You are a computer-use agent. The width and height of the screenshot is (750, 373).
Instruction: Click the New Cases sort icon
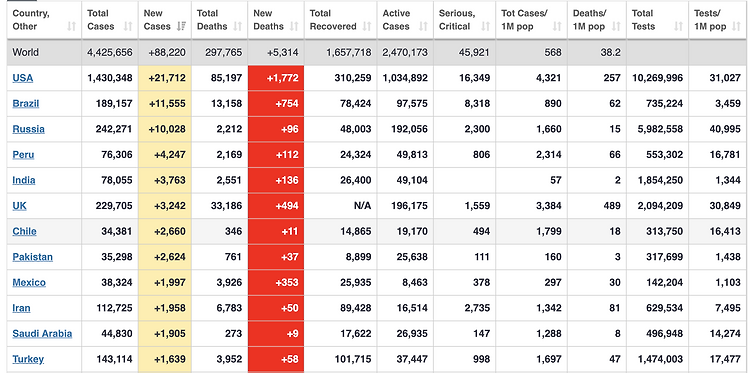click(x=181, y=26)
